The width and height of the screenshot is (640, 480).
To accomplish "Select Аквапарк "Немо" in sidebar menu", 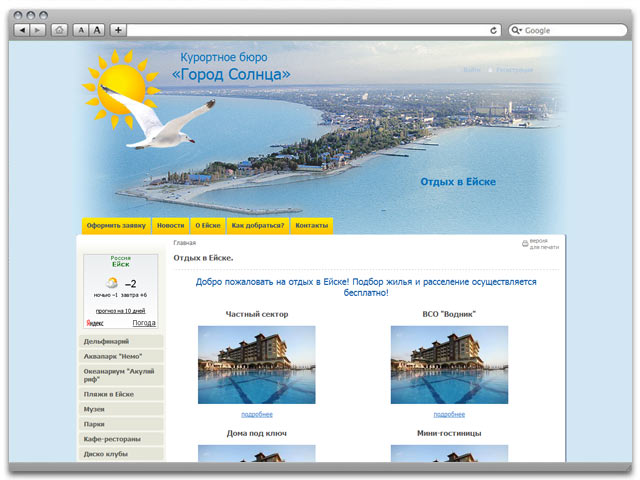I will click(121, 356).
